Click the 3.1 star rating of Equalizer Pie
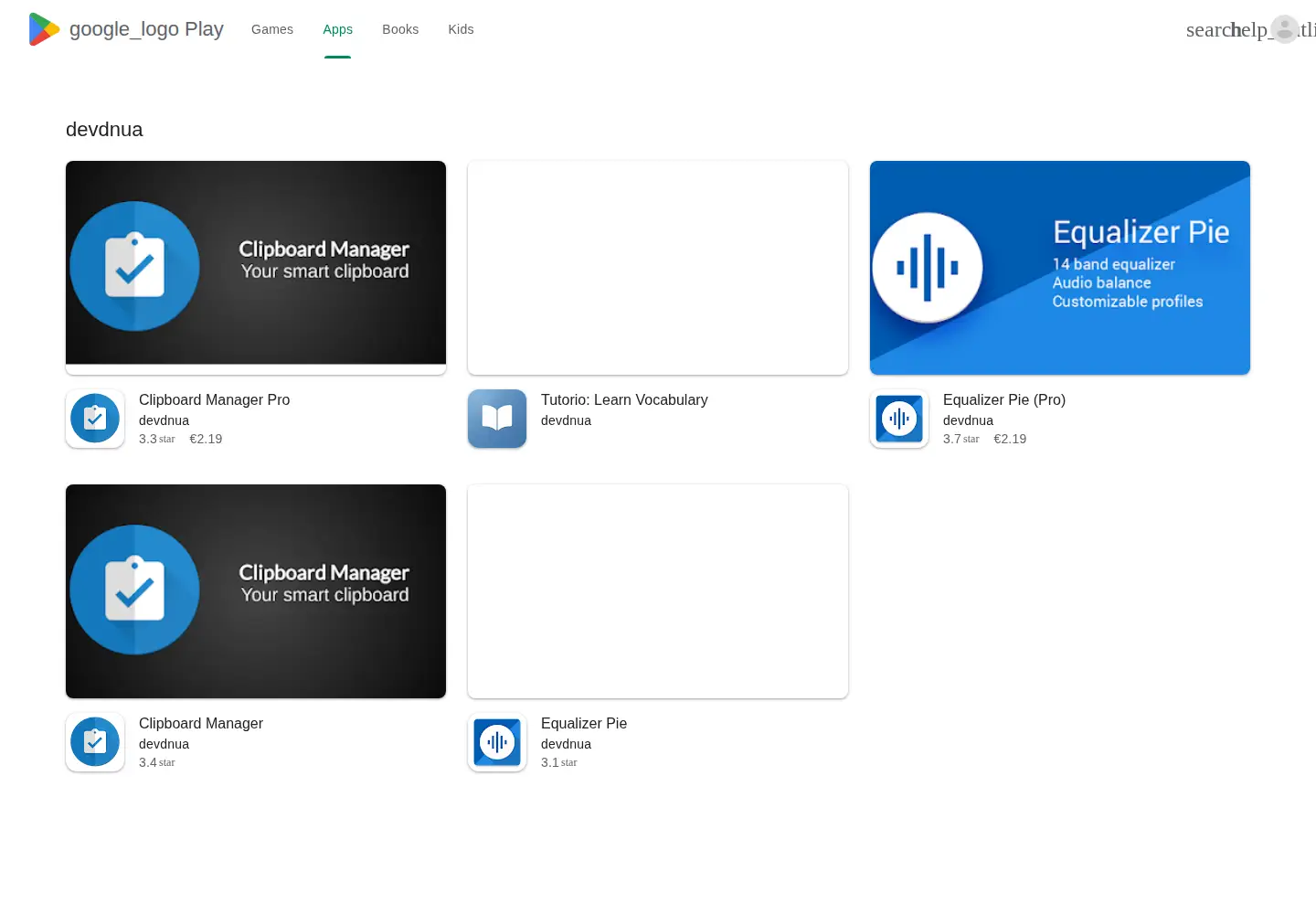Screen dimensions: 1316x914 [558, 762]
